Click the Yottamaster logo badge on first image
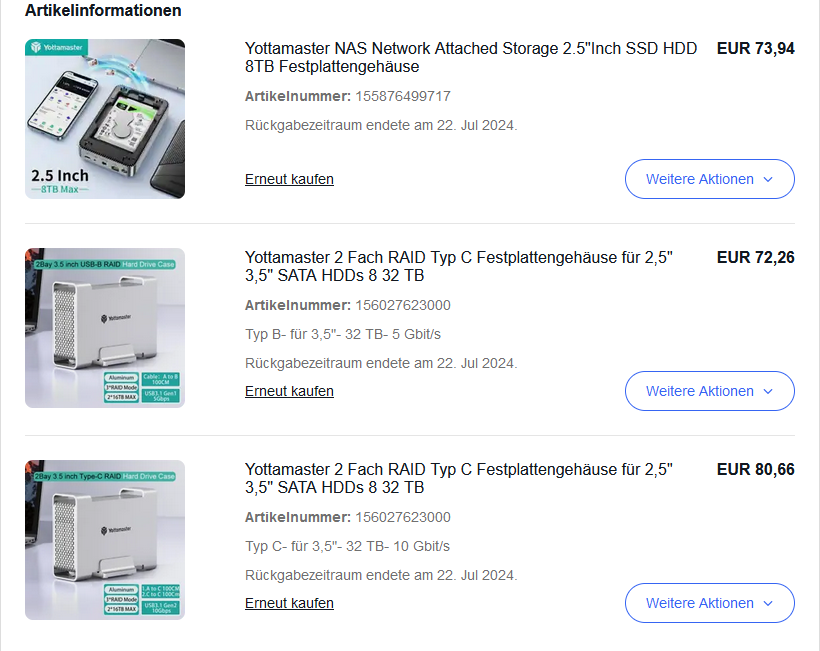This screenshot has height=651, width=820. tap(56, 47)
